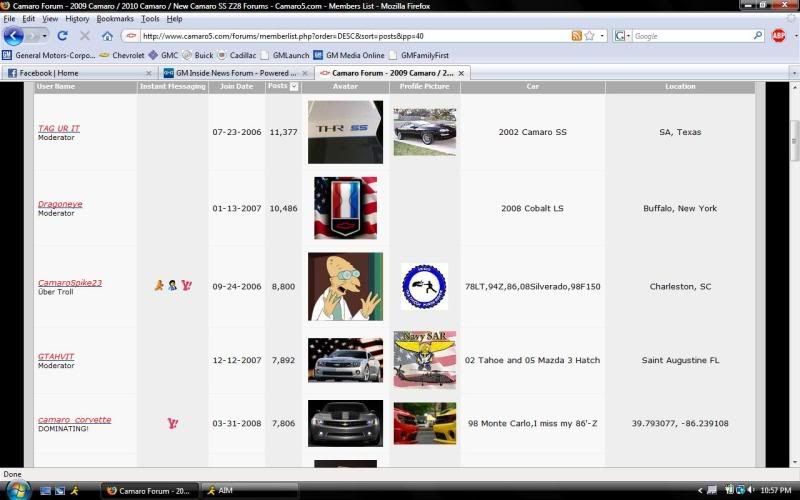The width and height of the screenshot is (800, 500).
Task: Open the Bookmarks menu
Action: tap(115, 18)
